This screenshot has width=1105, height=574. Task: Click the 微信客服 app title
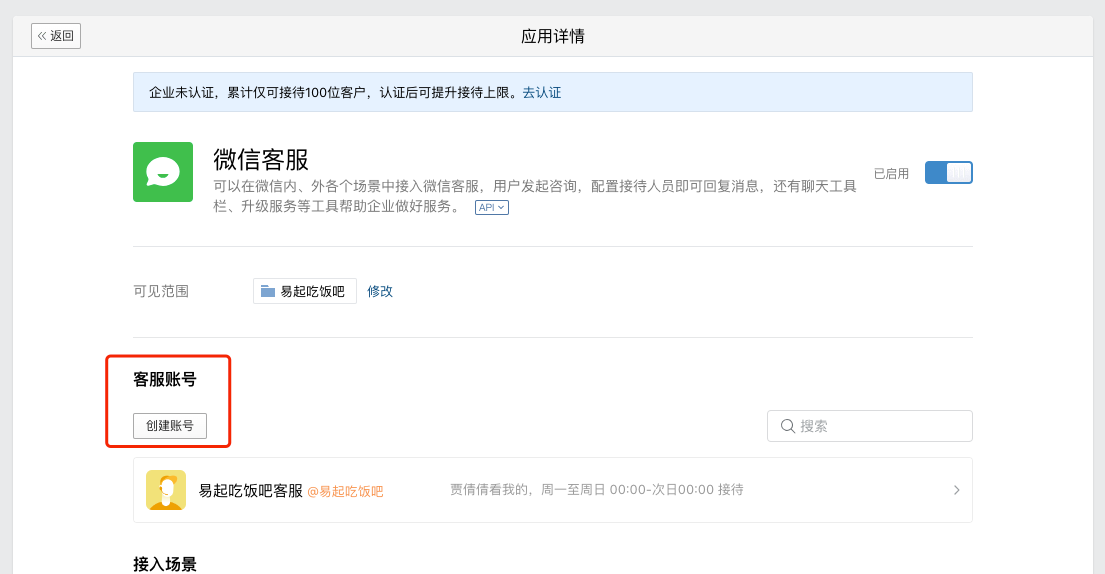[x=261, y=159]
